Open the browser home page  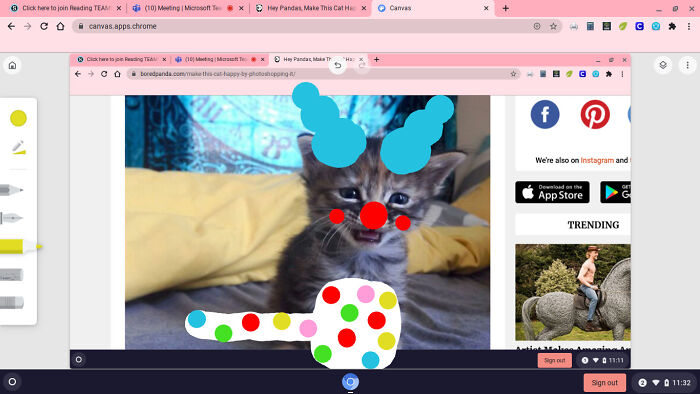coord(60,26)
